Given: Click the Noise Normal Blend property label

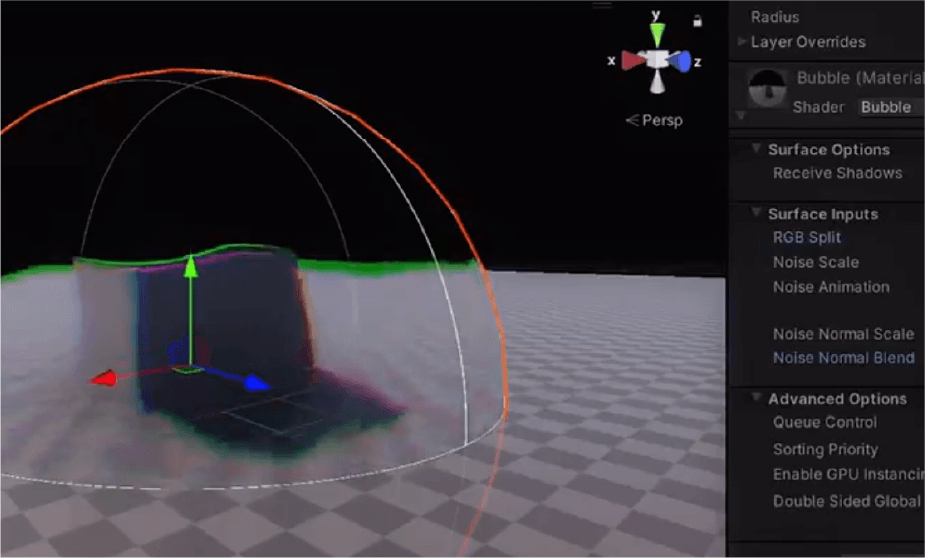Looking at the screenshot, I should tap(843, 358).
